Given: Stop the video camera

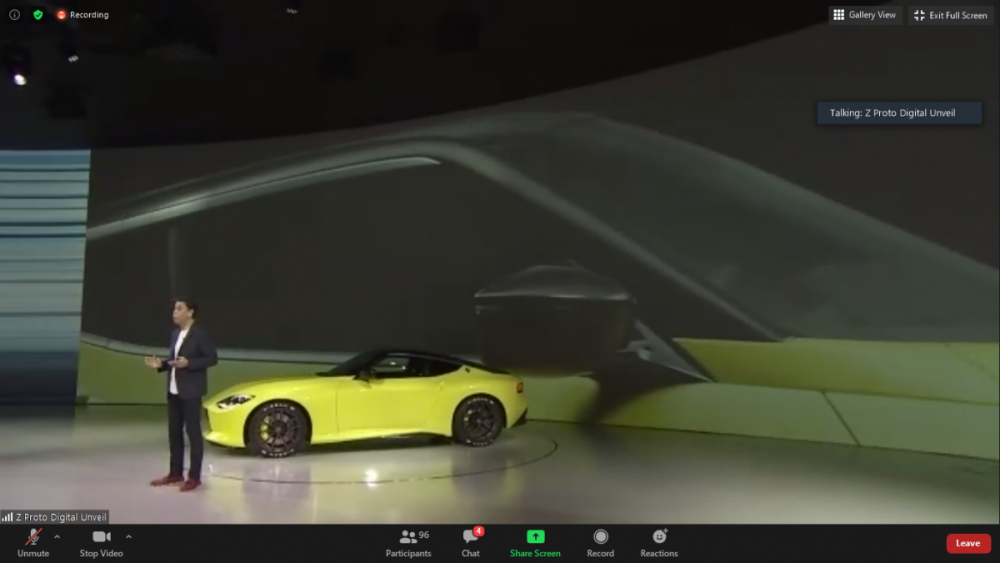Looking at the screenshot, I should pyautogui.click(x=101, y=543).
